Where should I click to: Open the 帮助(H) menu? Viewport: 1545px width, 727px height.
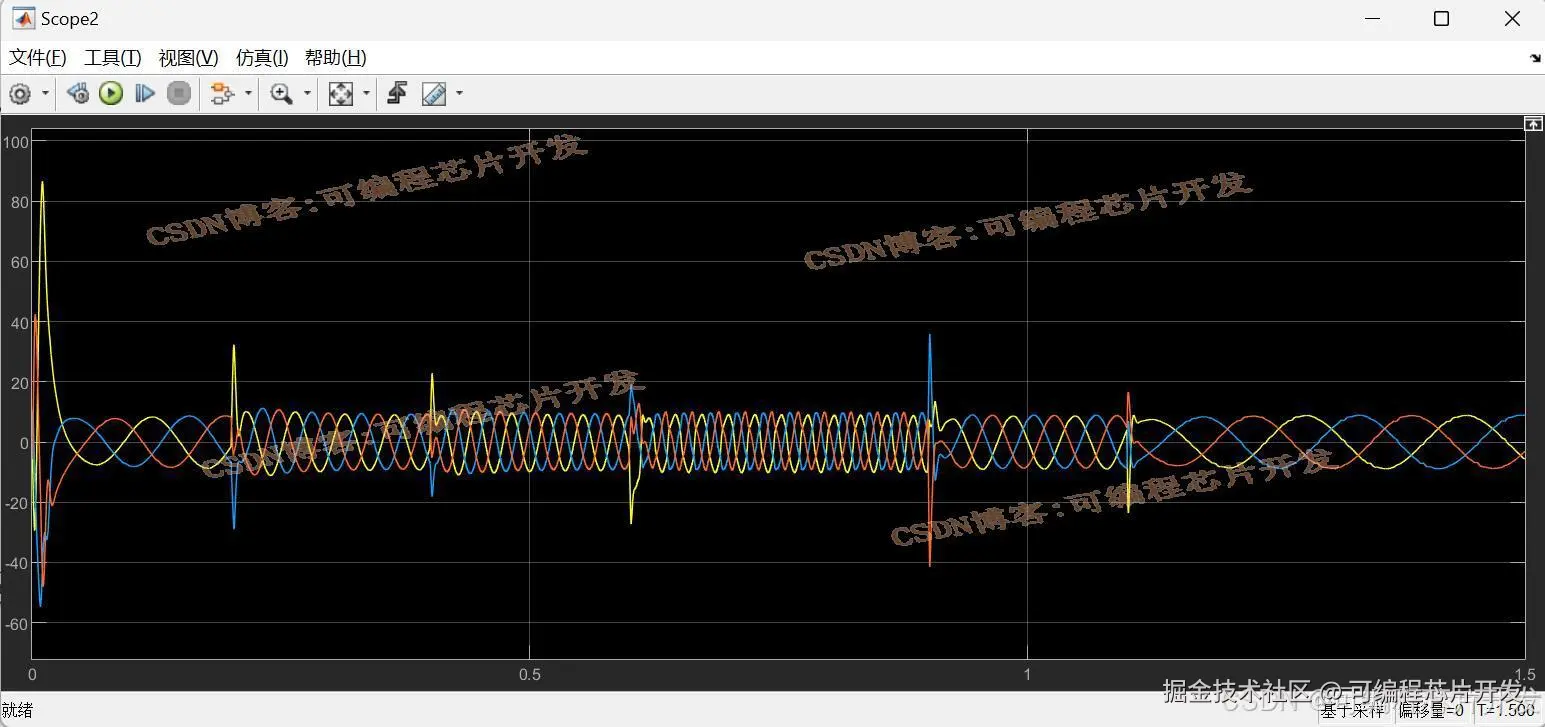point(336,58)
